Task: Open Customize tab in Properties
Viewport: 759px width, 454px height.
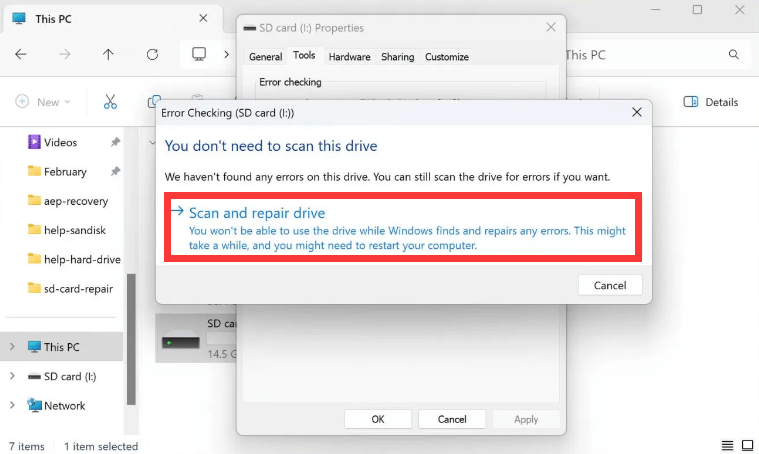Action: (447, 57)
